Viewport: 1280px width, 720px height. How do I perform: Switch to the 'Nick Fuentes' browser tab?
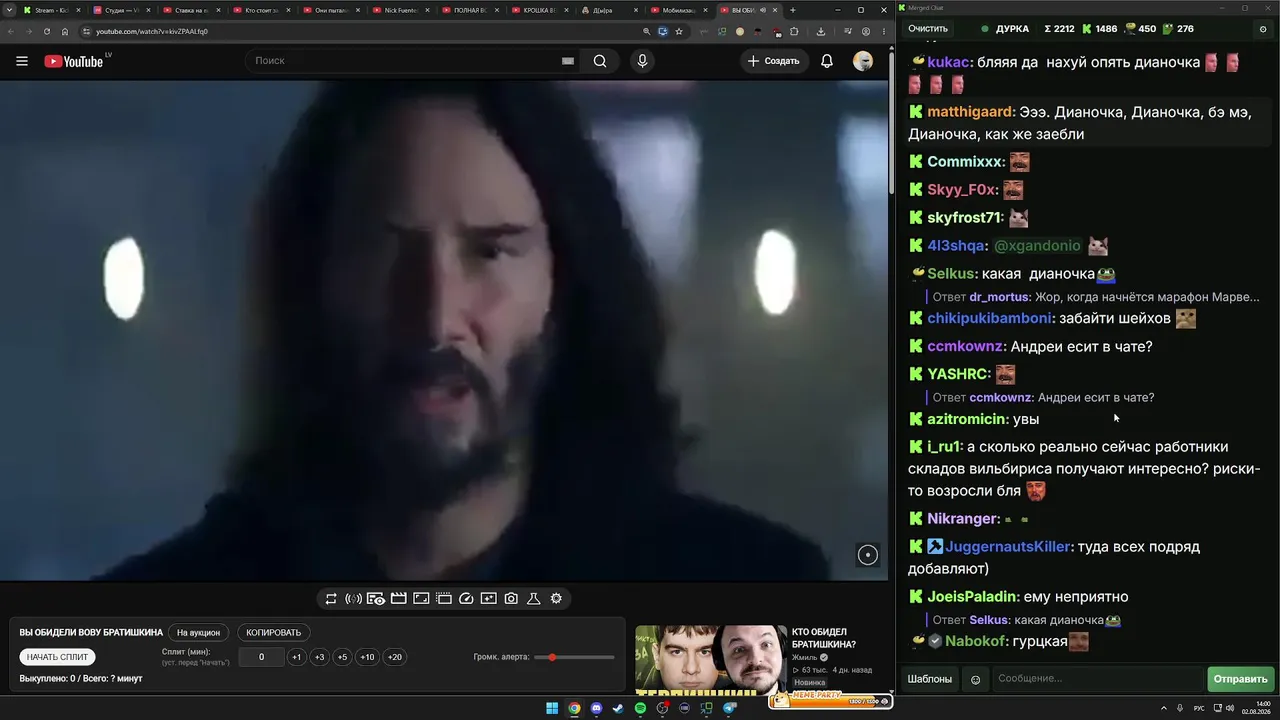point(402,10)
